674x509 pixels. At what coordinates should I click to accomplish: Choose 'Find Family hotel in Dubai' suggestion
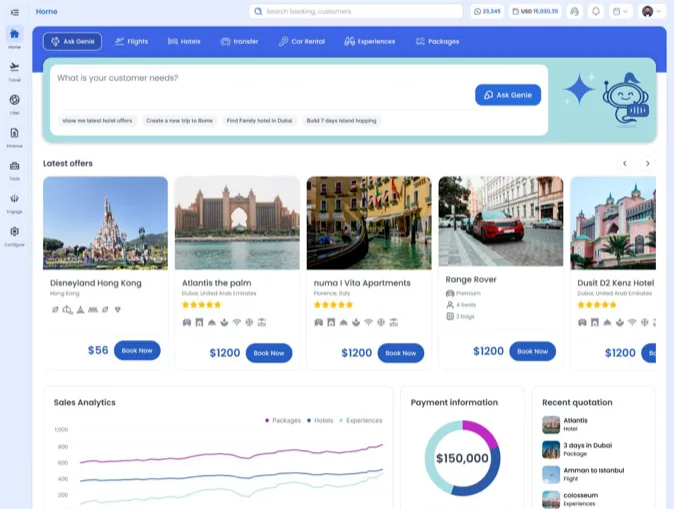259,121
